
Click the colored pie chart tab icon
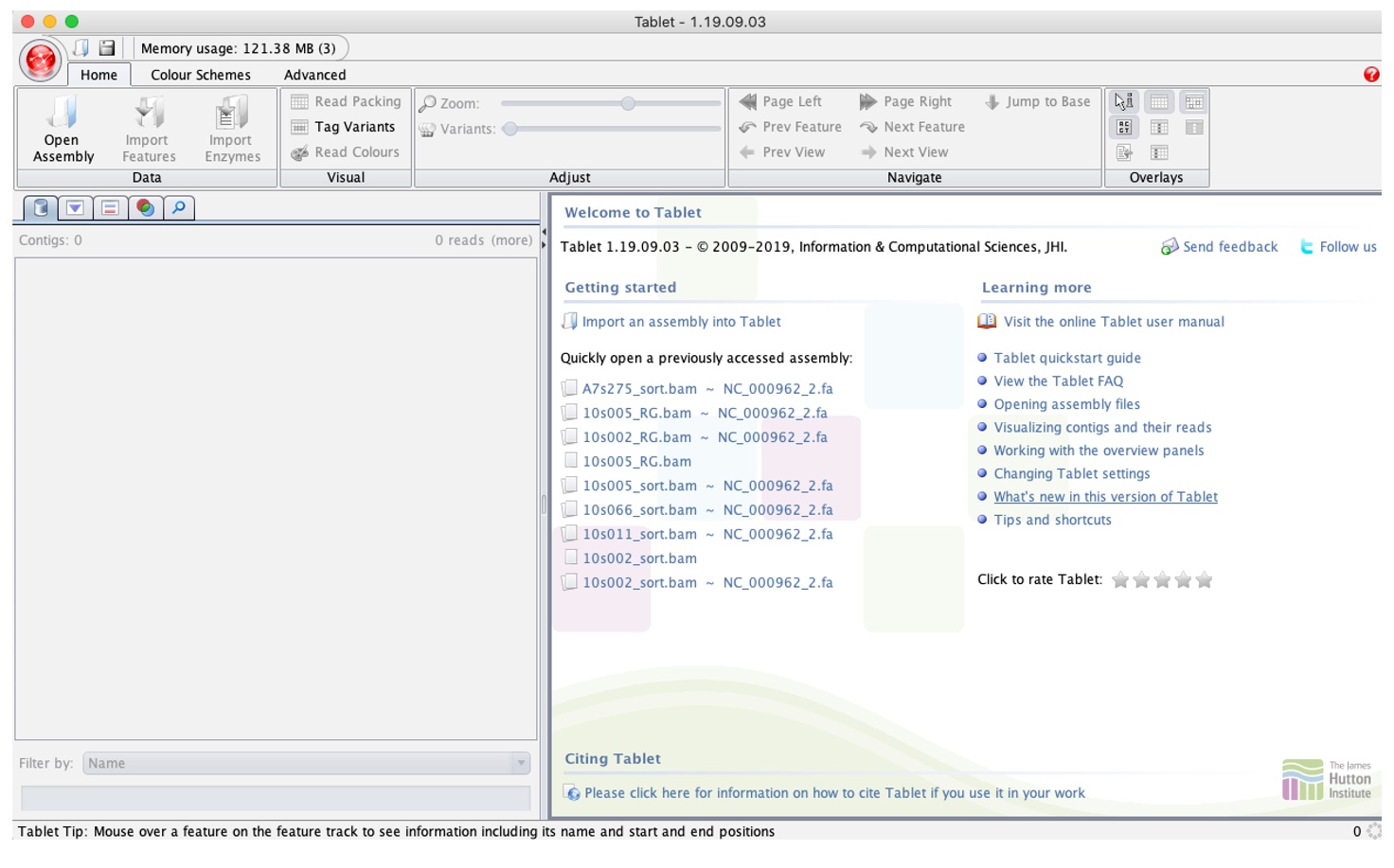point(145,208)
